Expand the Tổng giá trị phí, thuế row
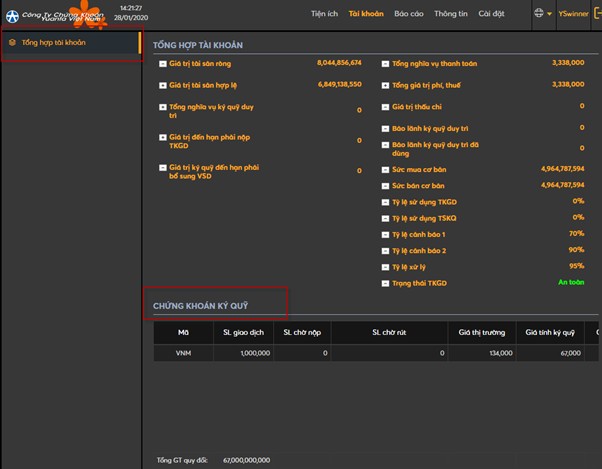This screenshot has height=469, width=602. click(x=386, y=85)
